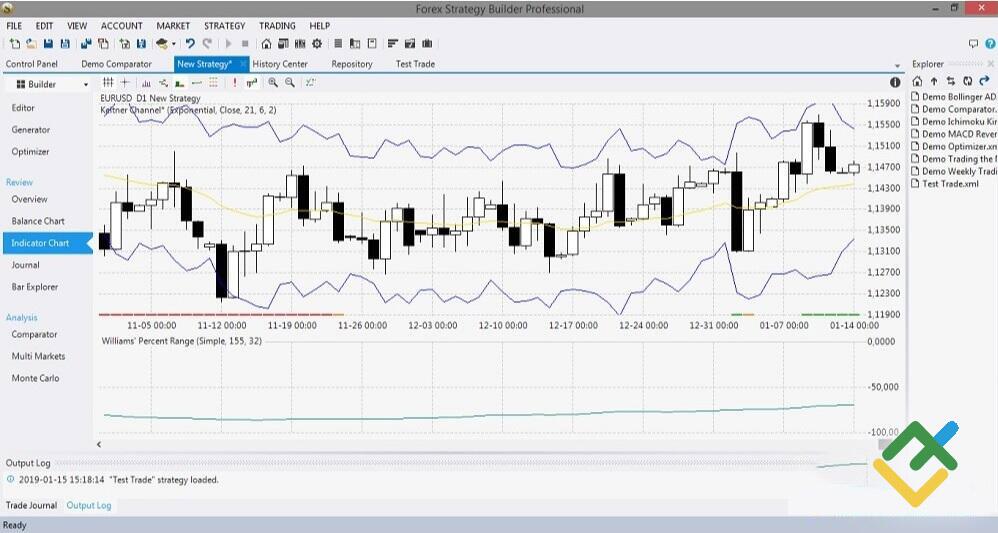Viewport: 998px width, 533px height.
Task: Open the Multi Markets analysis
Action: (38, 356)
